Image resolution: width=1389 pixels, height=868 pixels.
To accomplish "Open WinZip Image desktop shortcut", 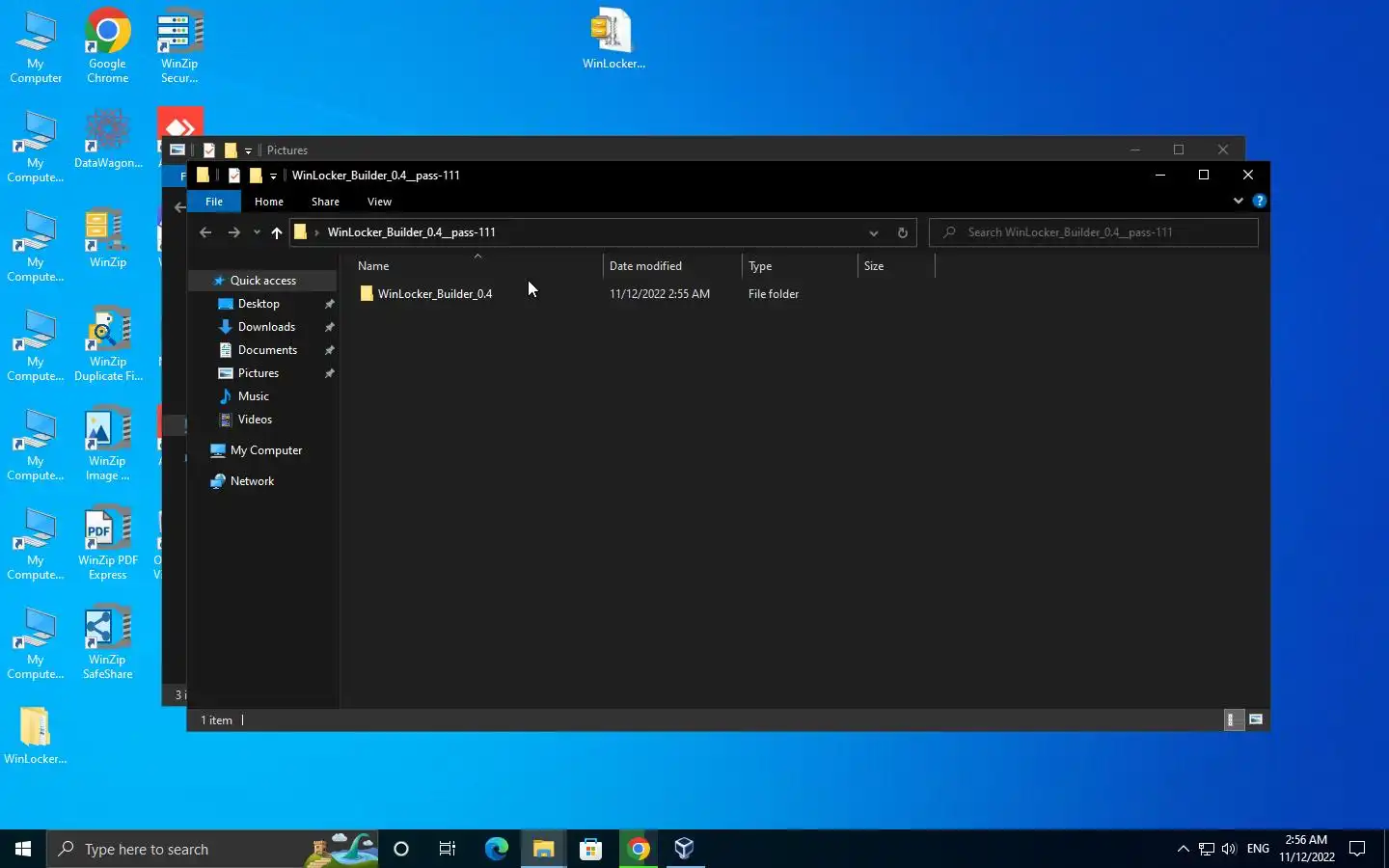I will pyautogui.click(x=107, y=444).
